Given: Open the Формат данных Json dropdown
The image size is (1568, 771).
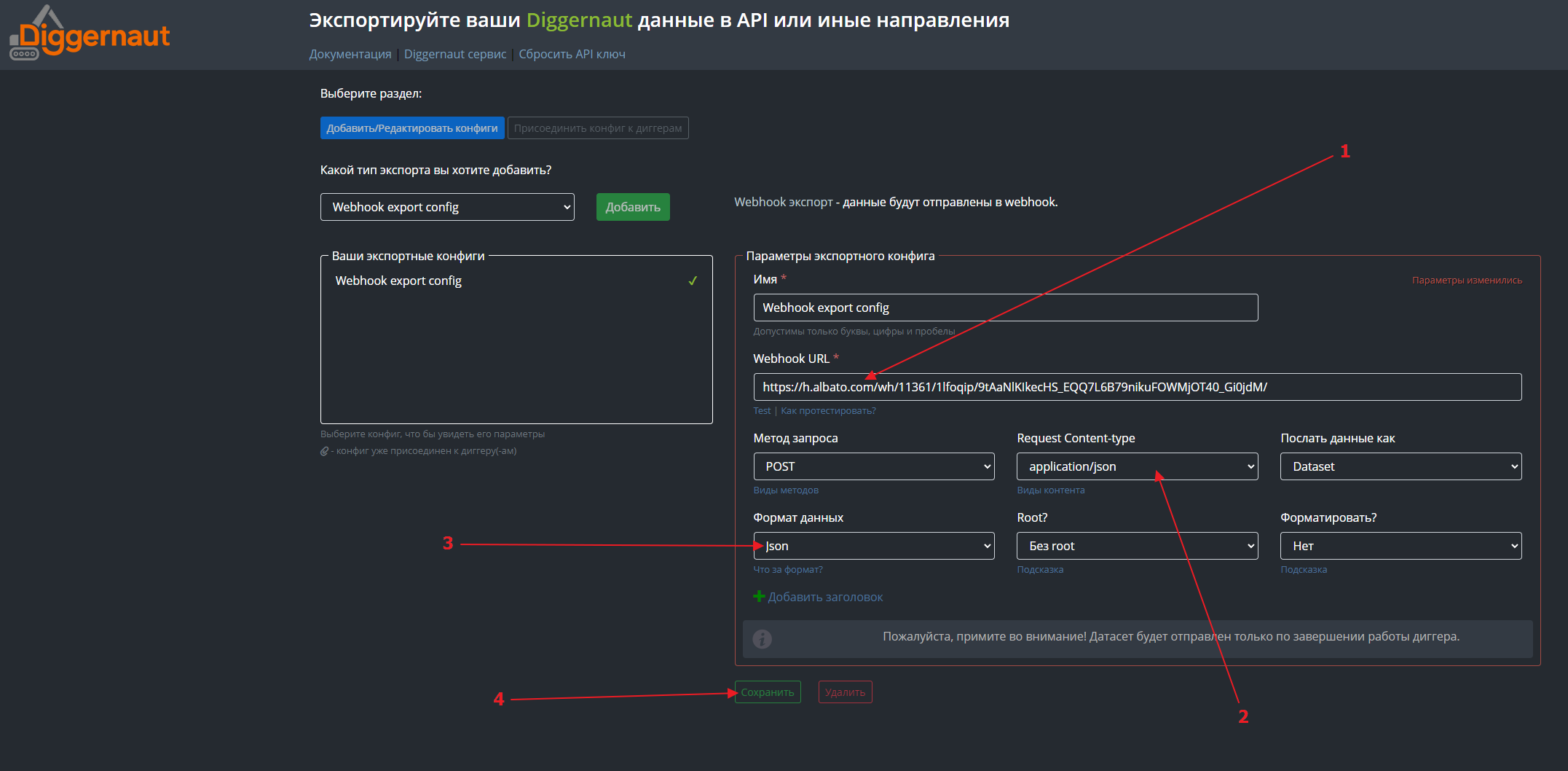Looking at the screenshot, I should (874, 546).
